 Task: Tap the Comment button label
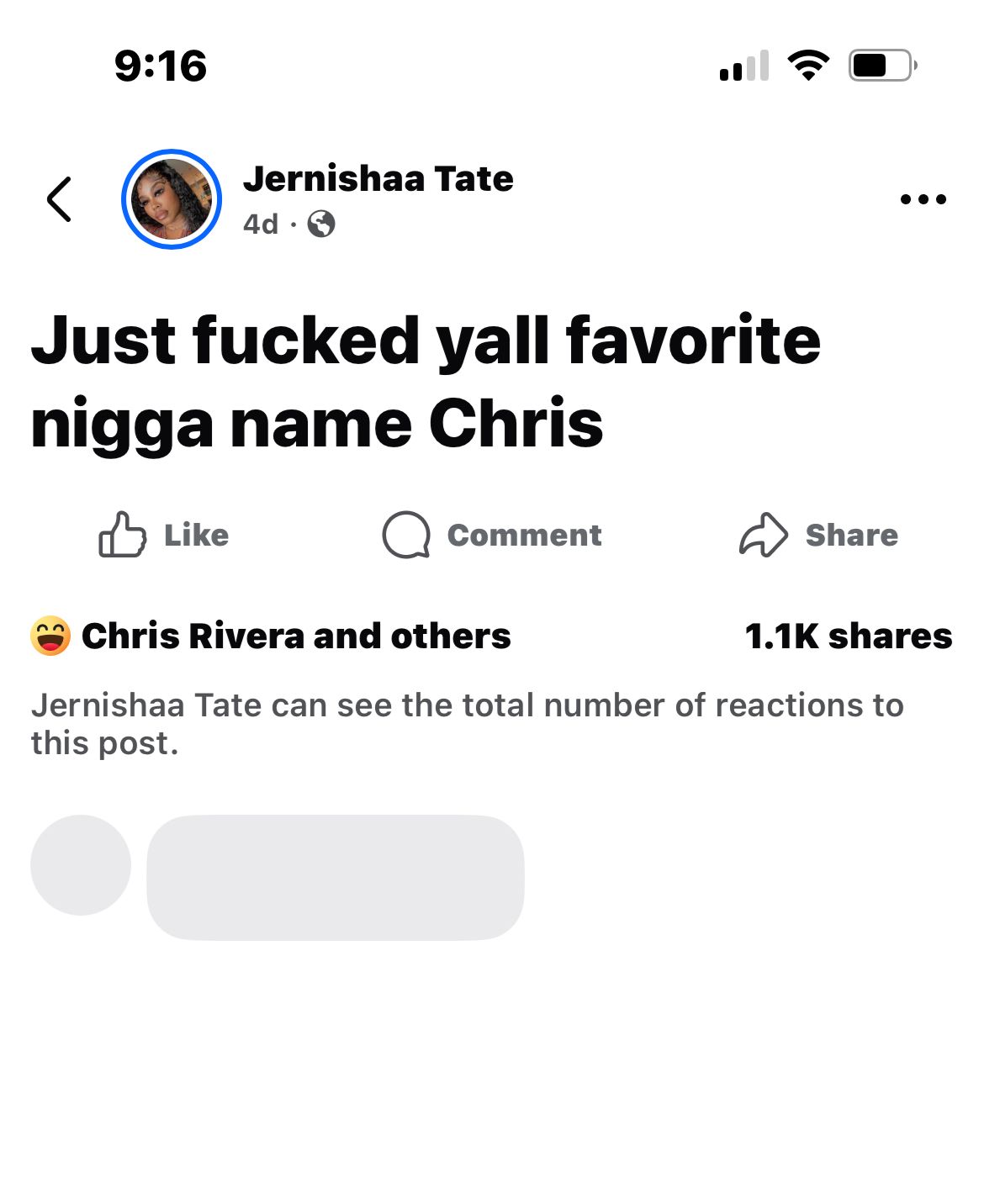(524, 535)
